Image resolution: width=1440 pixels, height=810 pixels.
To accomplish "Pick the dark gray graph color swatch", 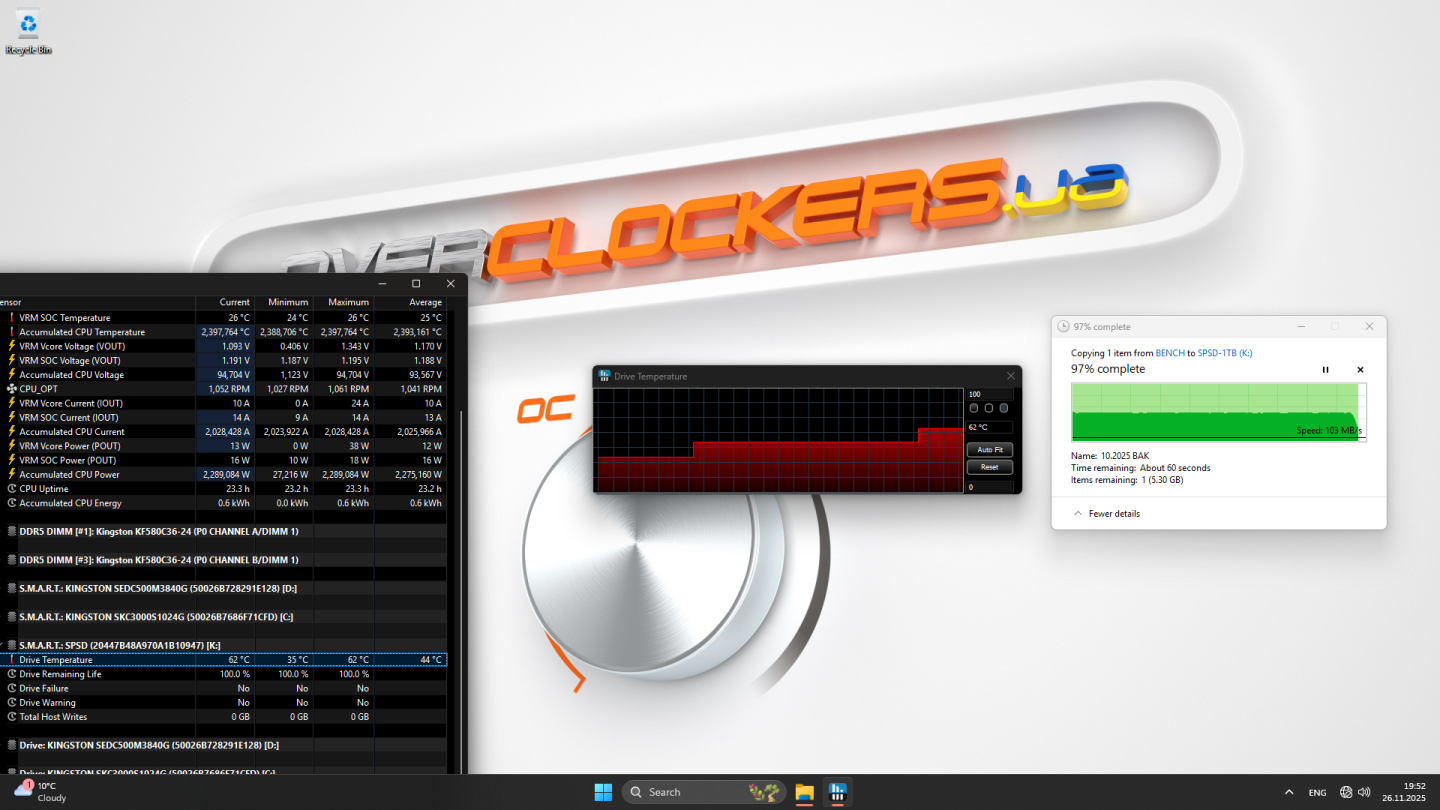I will [974, 408].
